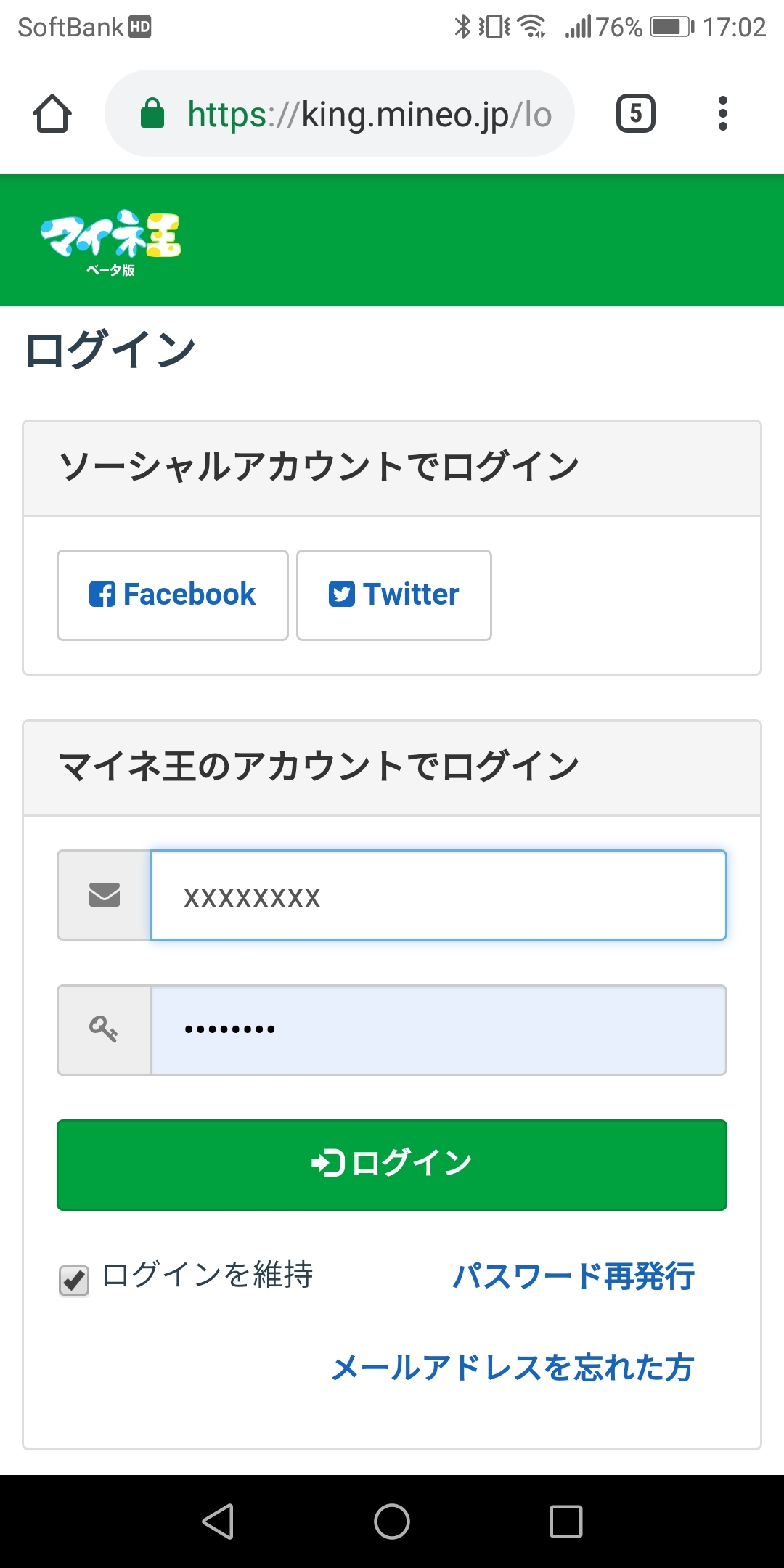The height and width of the screenshot is (1568, 784).
Task: Focus the email address input field
Action: pyautogui.click(x=438, y=895)
